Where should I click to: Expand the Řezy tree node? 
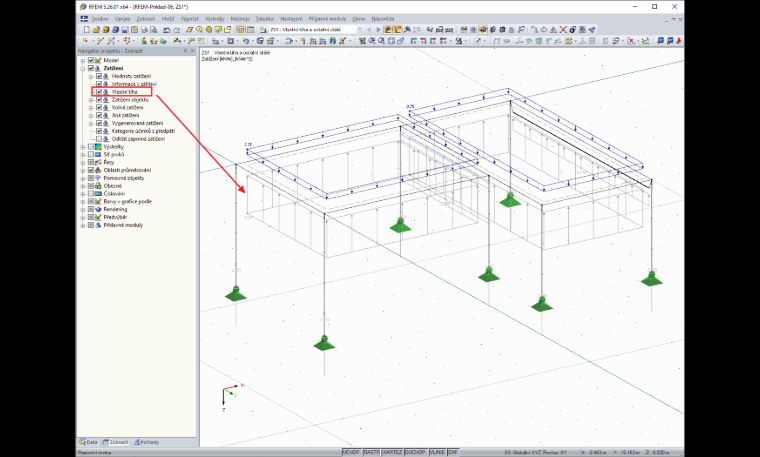83,162
